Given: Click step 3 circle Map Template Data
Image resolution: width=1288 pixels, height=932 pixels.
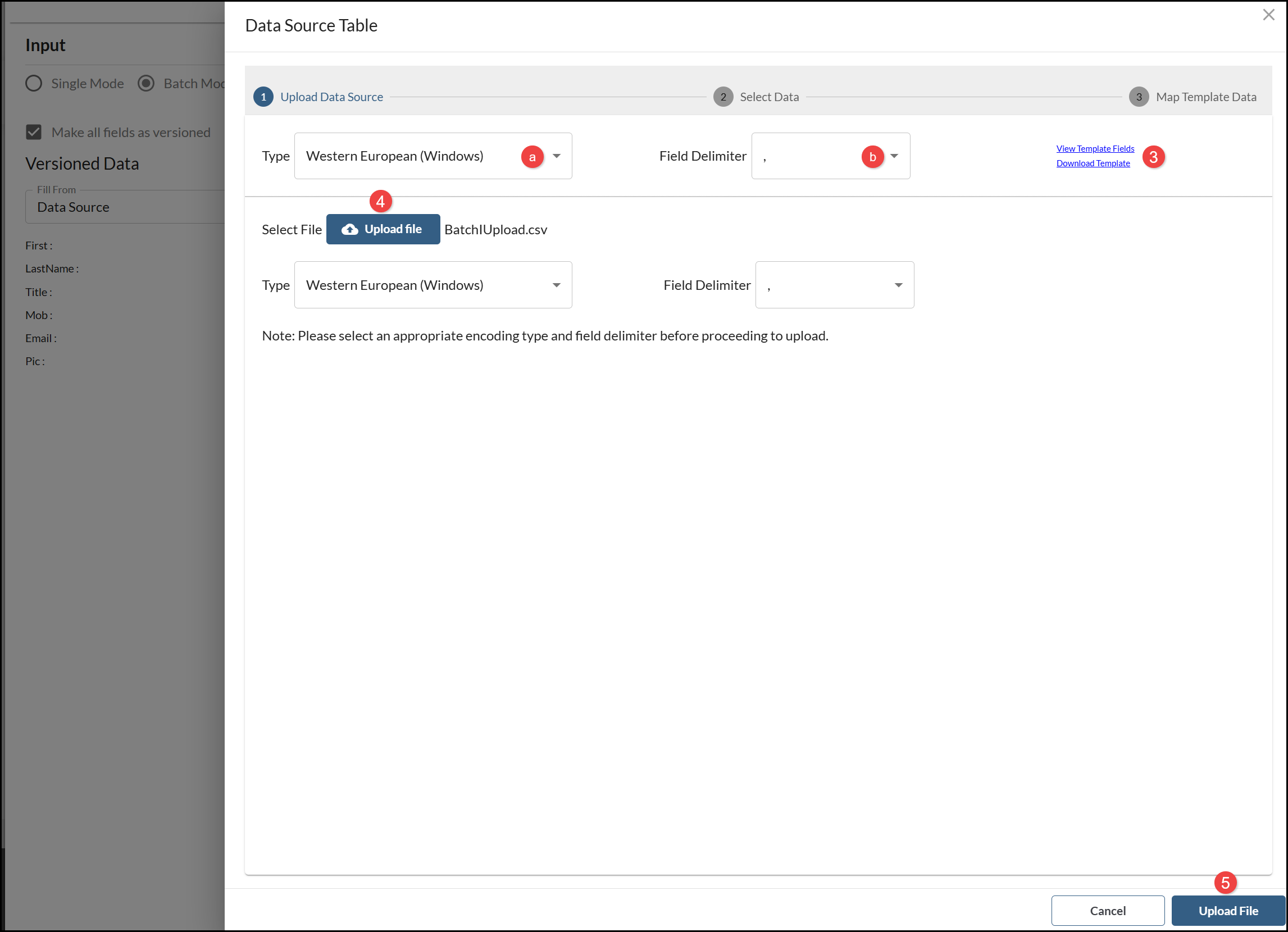Looking at the screenshot, I should 1138,97.
